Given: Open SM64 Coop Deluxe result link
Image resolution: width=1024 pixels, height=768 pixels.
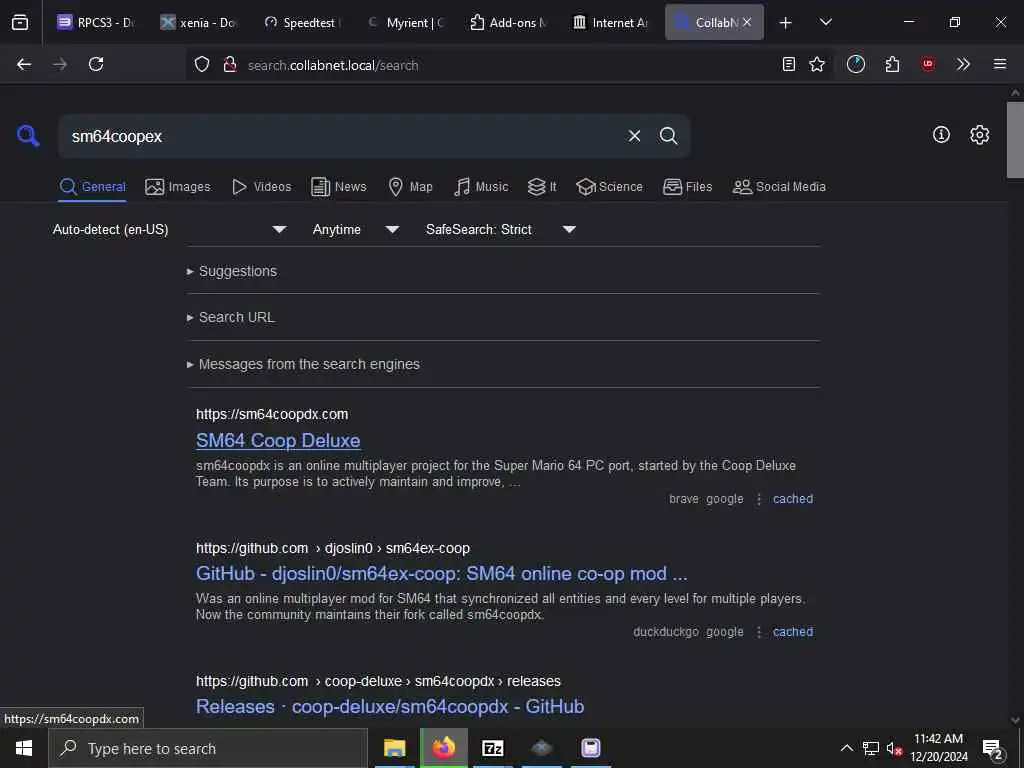Looking at the screenshot, I should (278, 440).
